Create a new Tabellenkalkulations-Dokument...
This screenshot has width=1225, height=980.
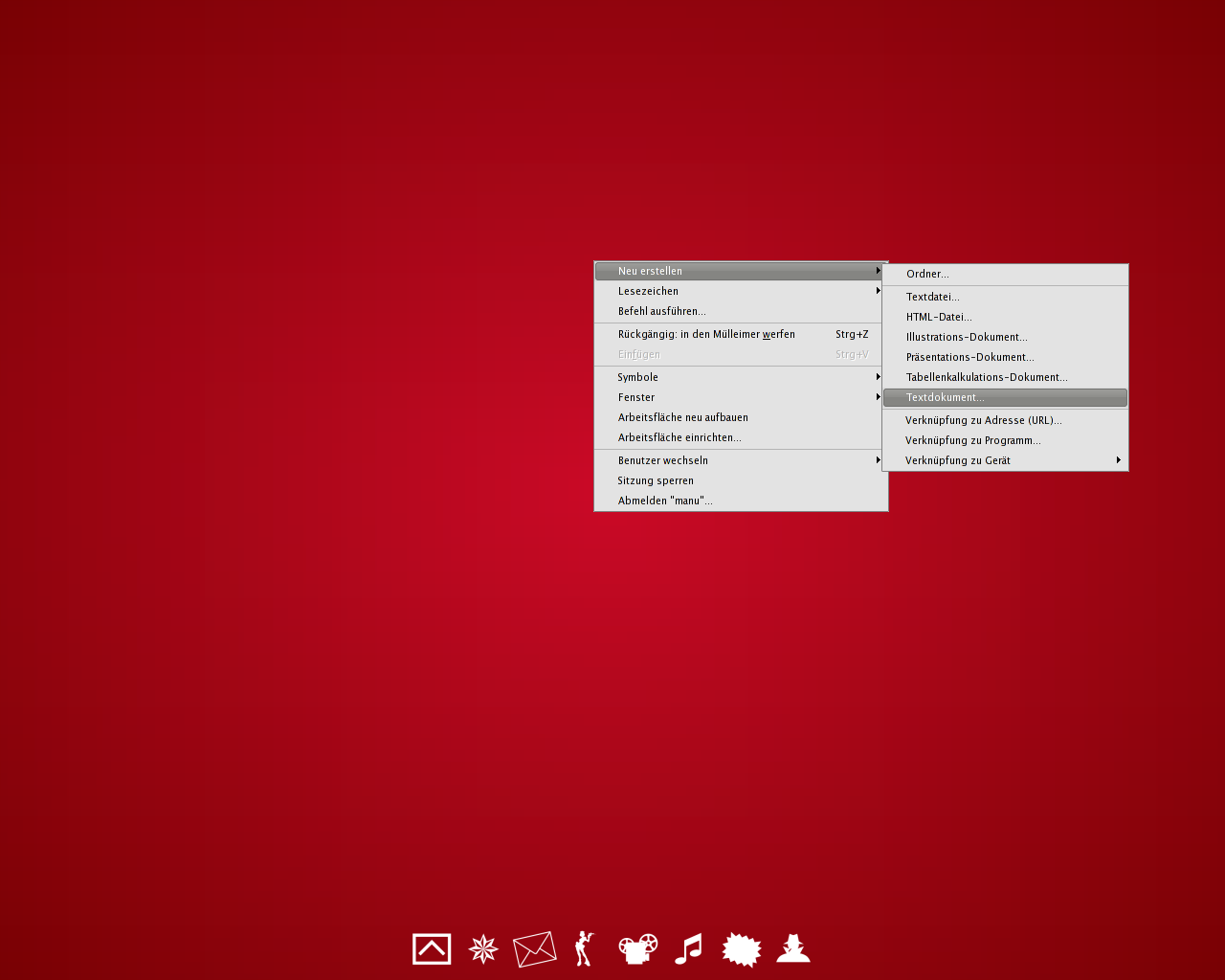pos(1005,377)
